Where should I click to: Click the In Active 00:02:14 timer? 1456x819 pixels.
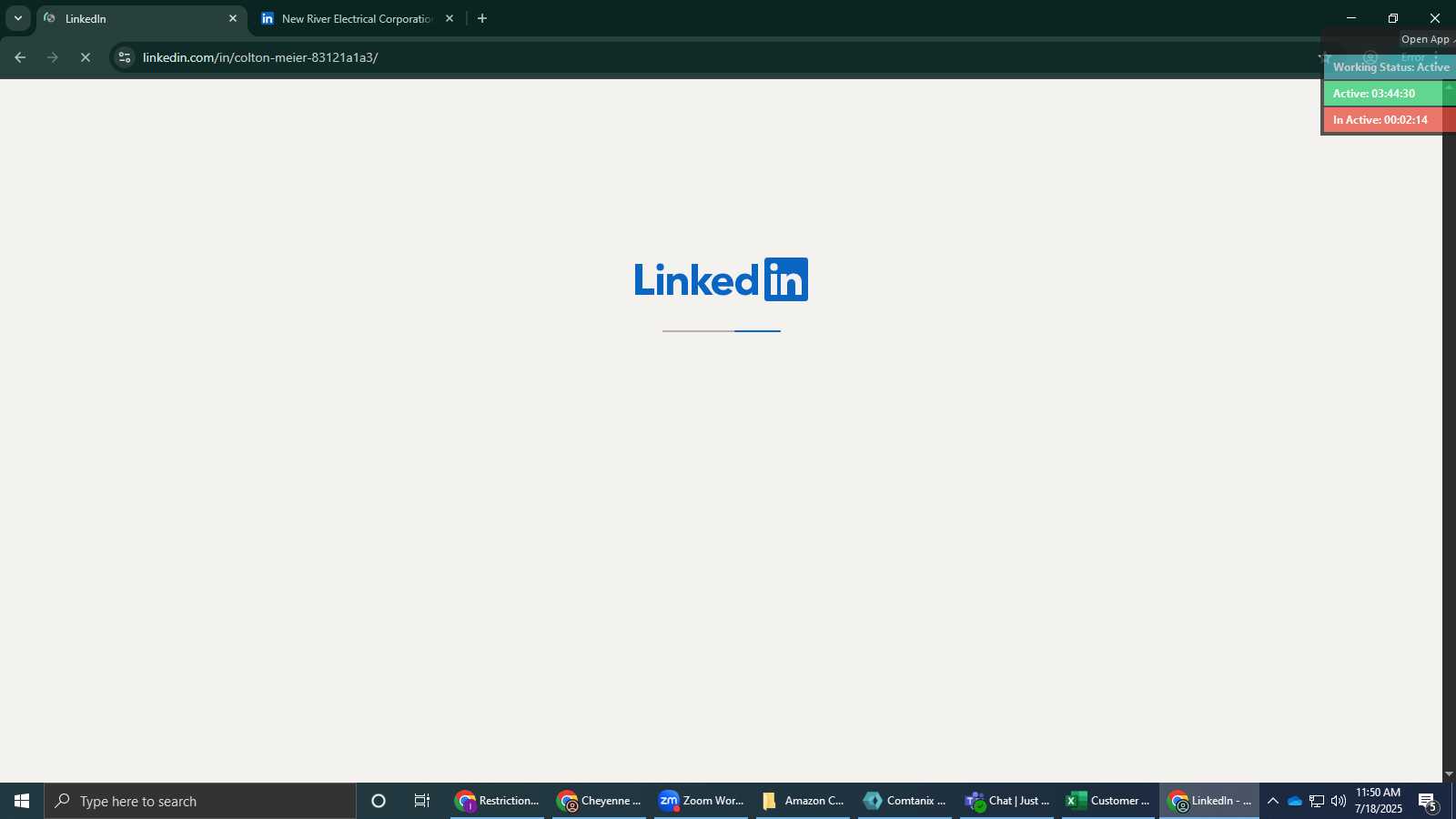click(1390, 119)
